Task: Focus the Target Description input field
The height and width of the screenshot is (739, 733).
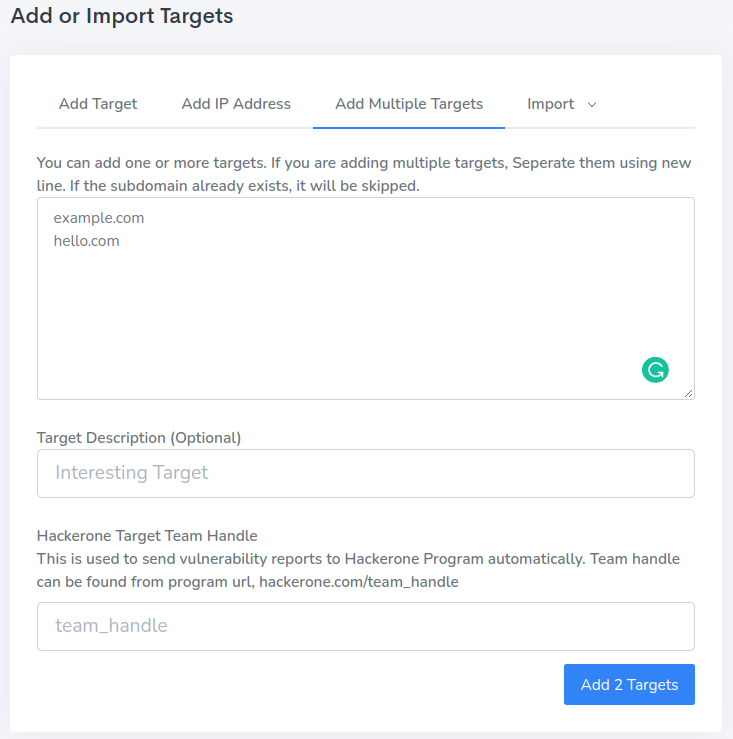Action: pyautogui.click(x=365, y=473)
